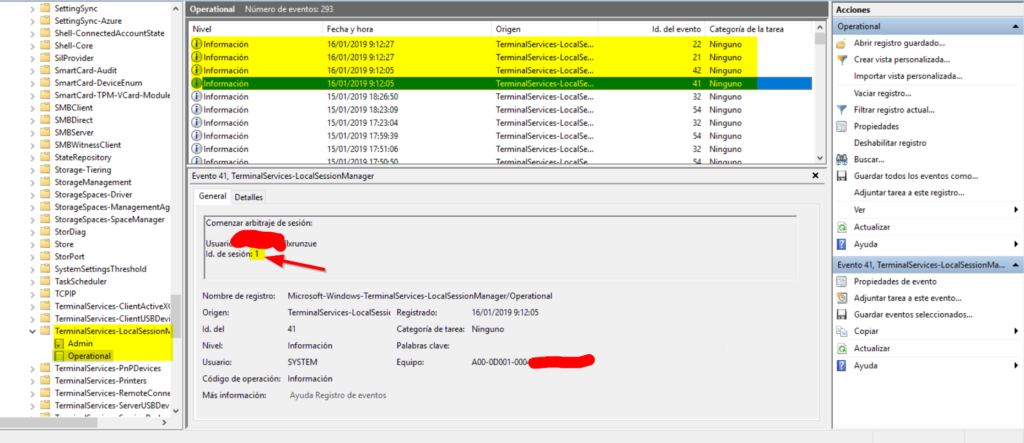The width and height of the screenshot is (1024, 443).
Task: Click Importar vista personalizada action
Action: (908, 76)
